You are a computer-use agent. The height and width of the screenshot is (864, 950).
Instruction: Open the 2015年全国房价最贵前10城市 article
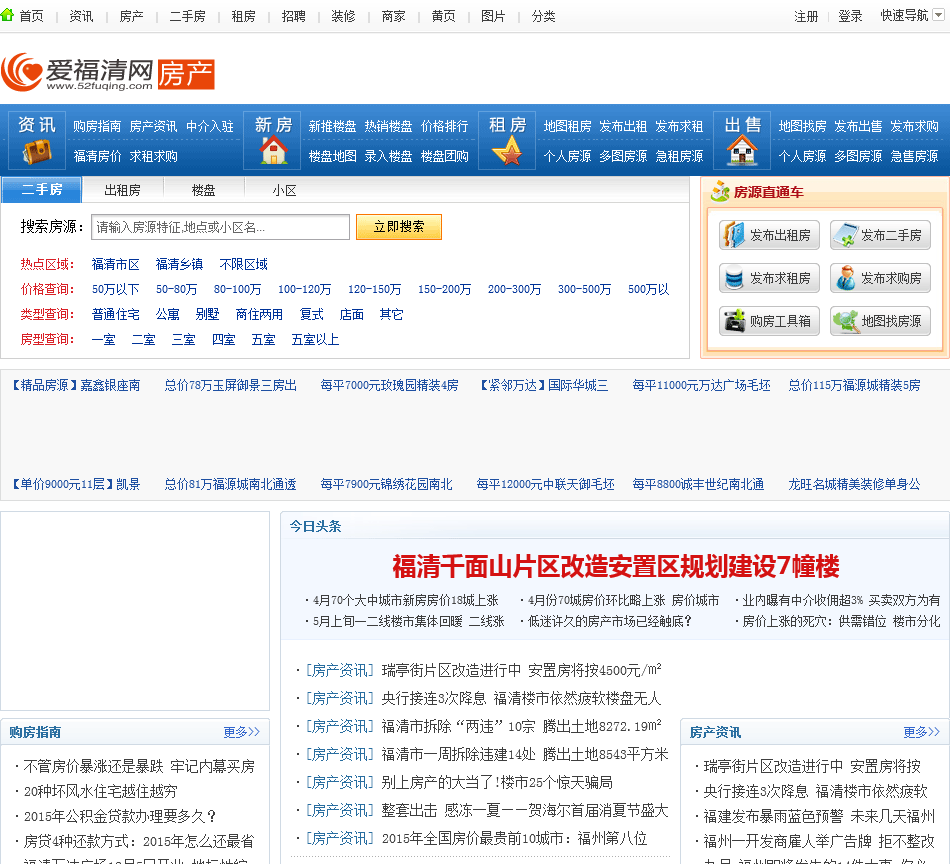point(514,839)
